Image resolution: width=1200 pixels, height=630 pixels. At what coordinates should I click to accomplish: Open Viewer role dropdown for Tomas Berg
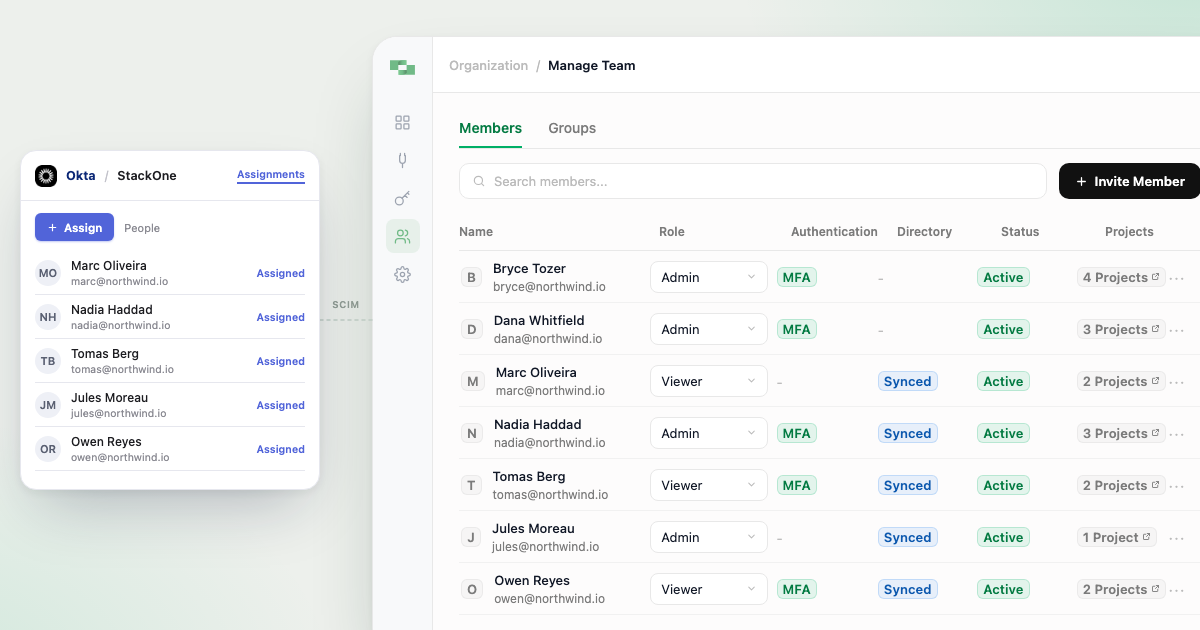709,486
